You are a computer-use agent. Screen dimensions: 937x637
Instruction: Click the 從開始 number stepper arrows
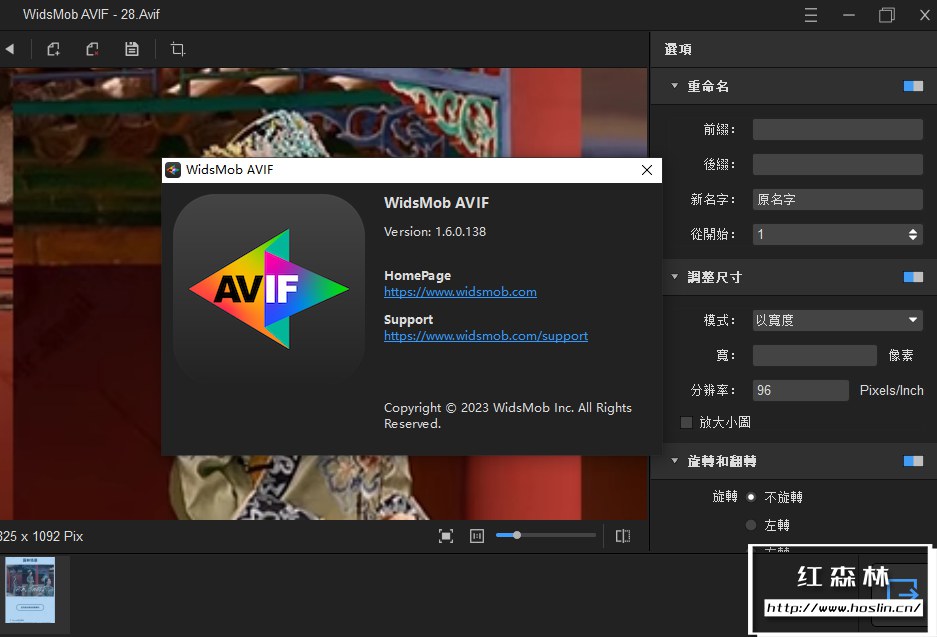coord(912,234)
